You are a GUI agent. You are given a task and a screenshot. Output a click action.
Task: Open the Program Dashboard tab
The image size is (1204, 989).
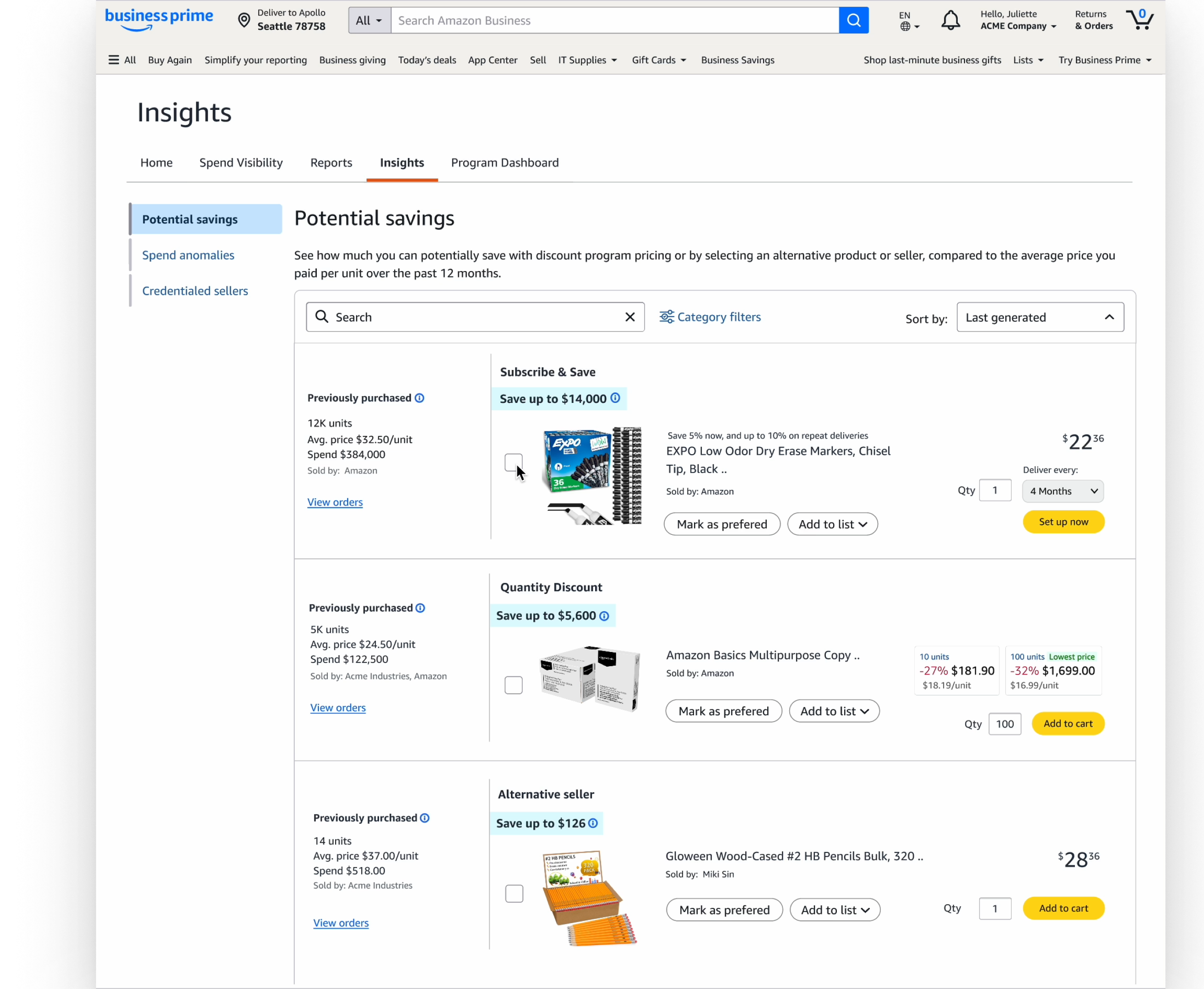point(504,163)
